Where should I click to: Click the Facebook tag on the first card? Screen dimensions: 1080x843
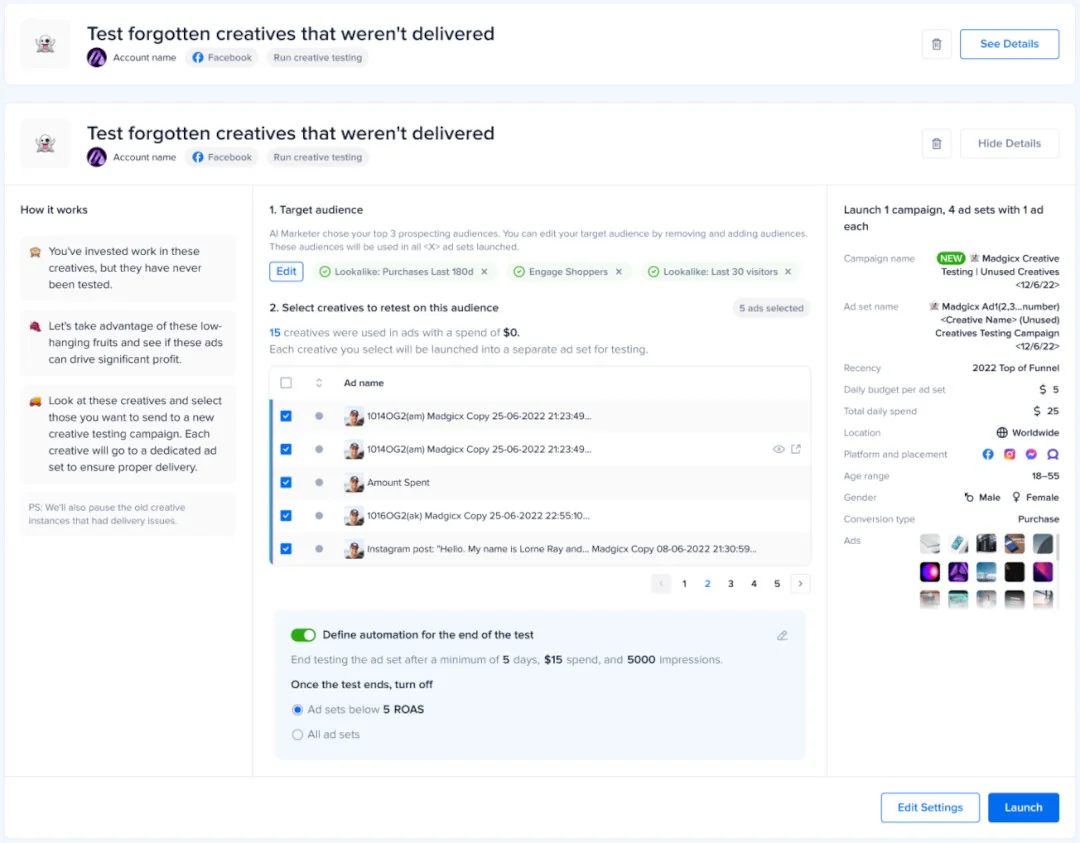point(222,58)
